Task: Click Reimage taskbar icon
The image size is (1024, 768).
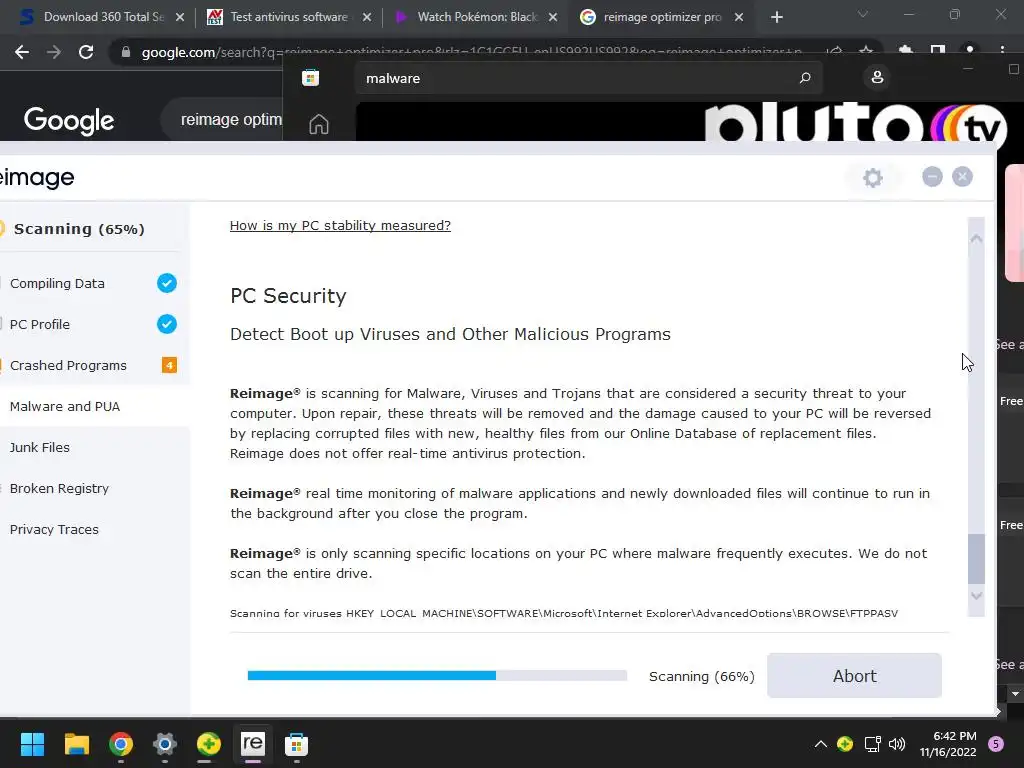Action: (252, 744)
